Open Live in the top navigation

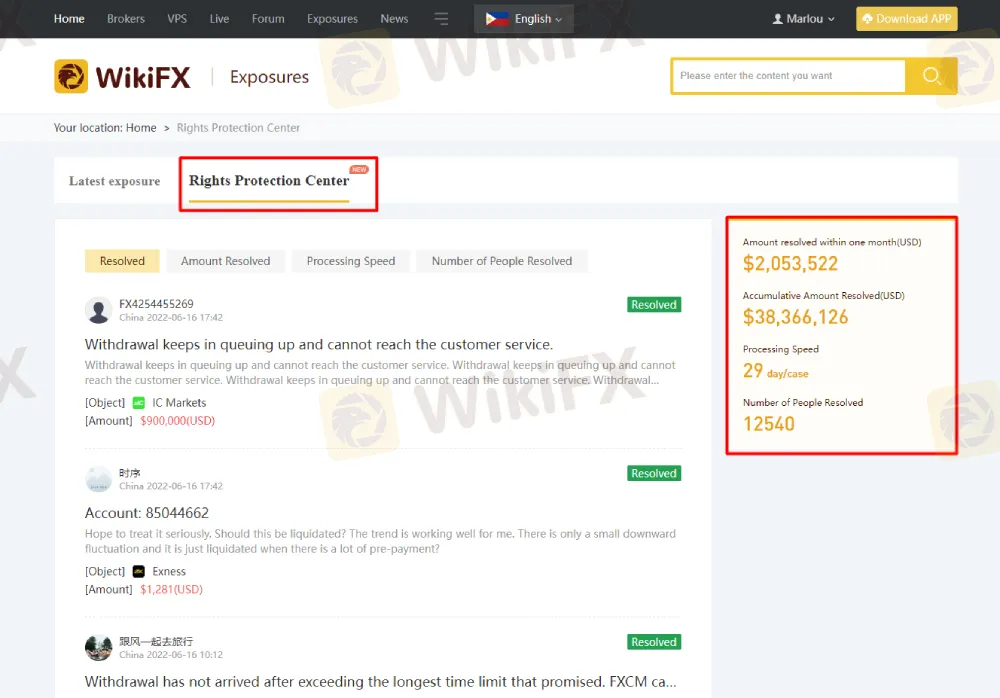coord(219,19)
